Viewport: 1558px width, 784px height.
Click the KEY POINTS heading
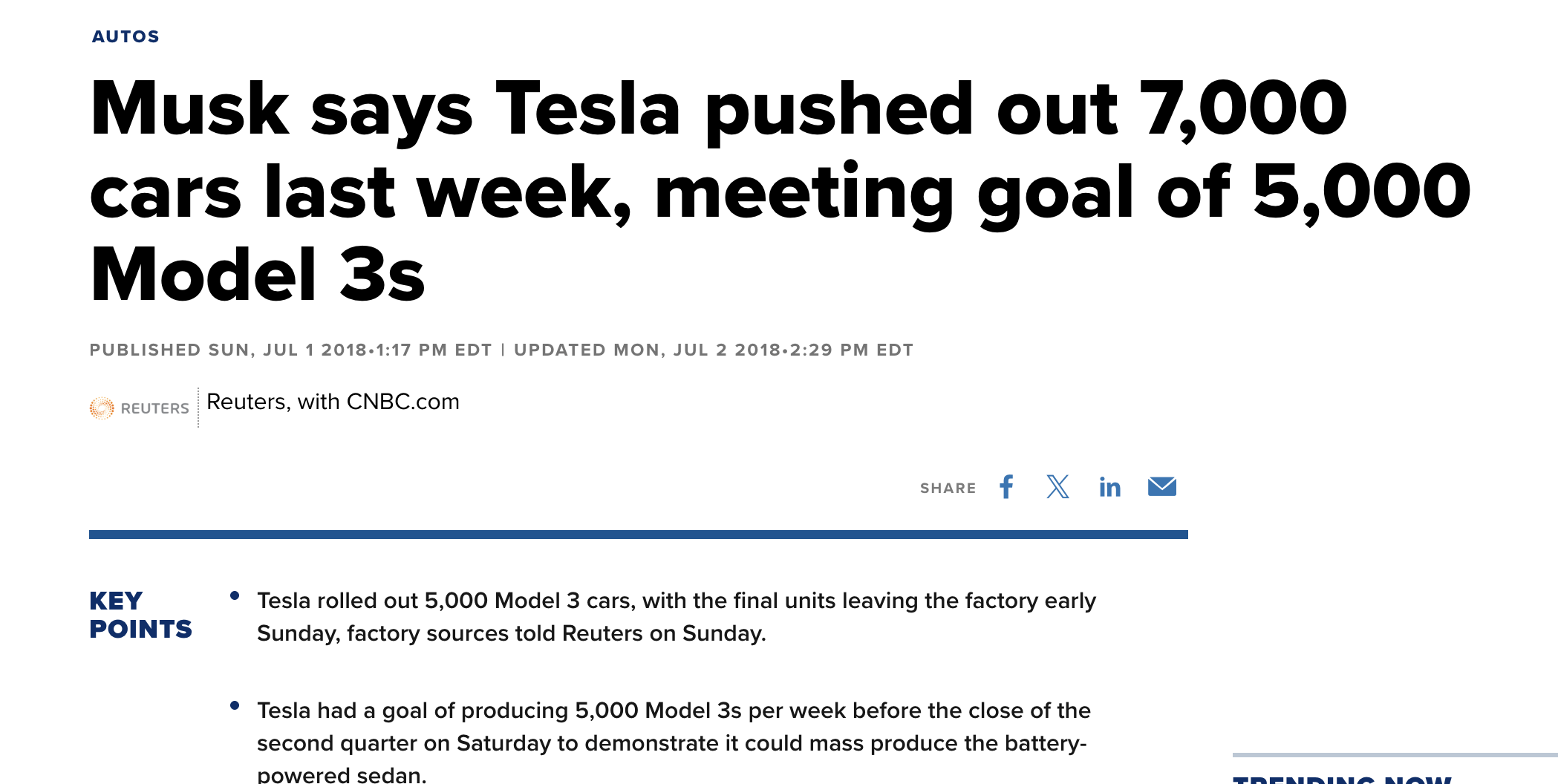tap(140, 615)
